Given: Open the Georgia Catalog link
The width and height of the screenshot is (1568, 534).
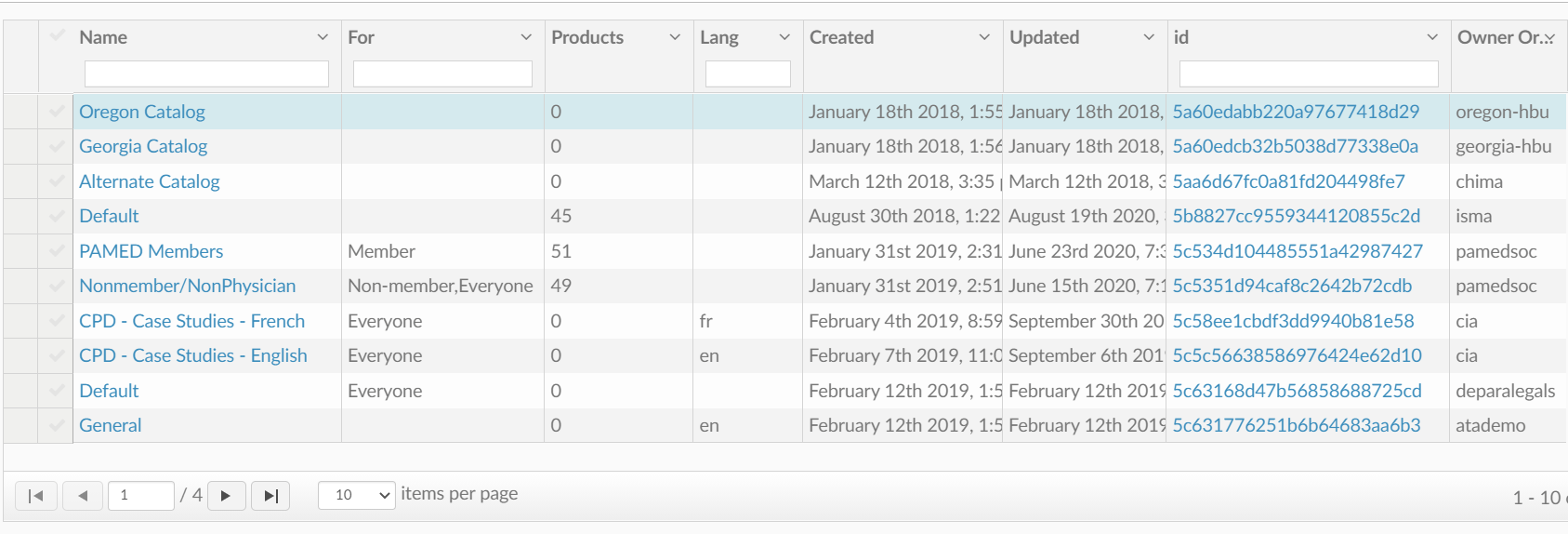Looking at the screenshot, I should (143, 146).
